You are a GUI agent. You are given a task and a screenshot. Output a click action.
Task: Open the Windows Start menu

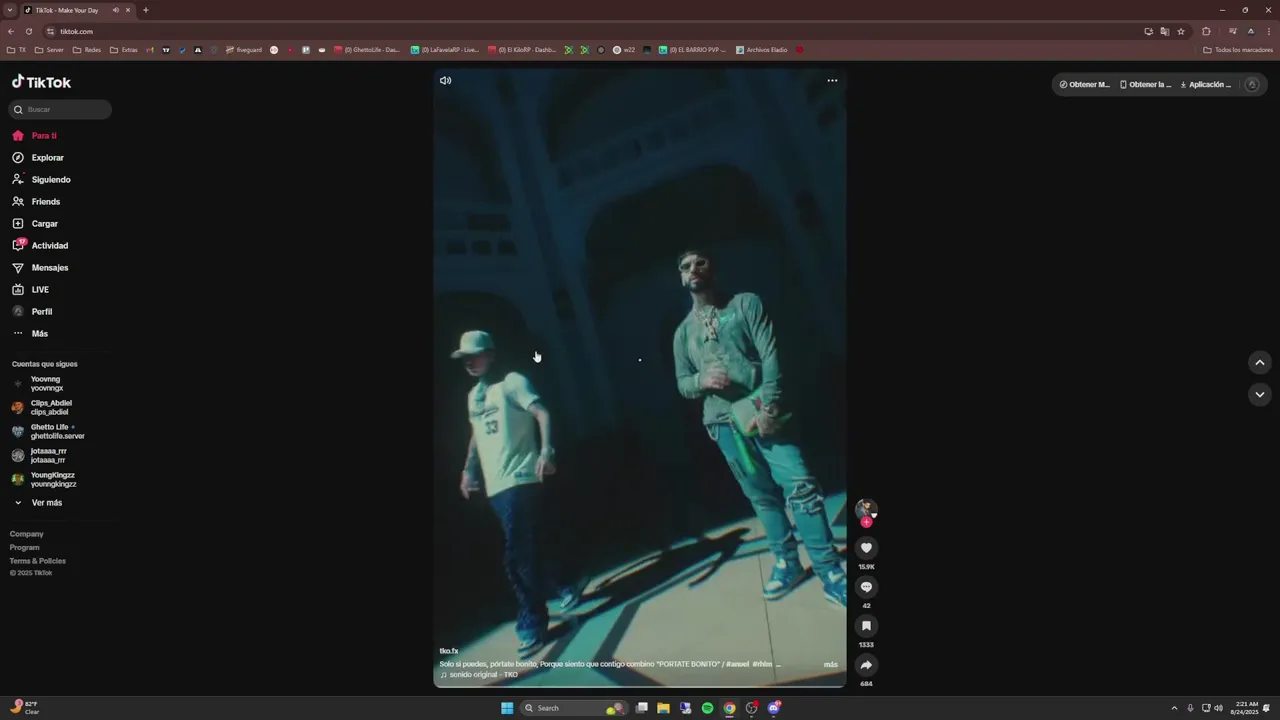click(507, 708)
